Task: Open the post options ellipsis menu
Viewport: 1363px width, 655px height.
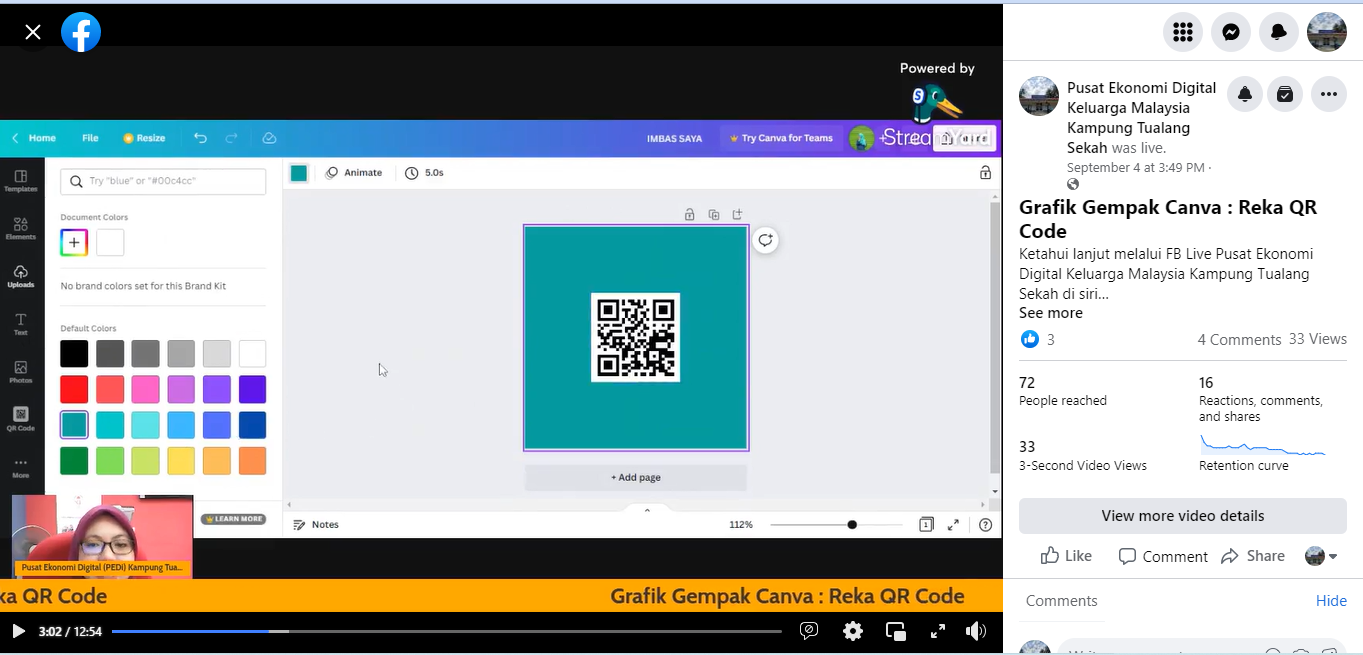Action: click(1329, 94)
